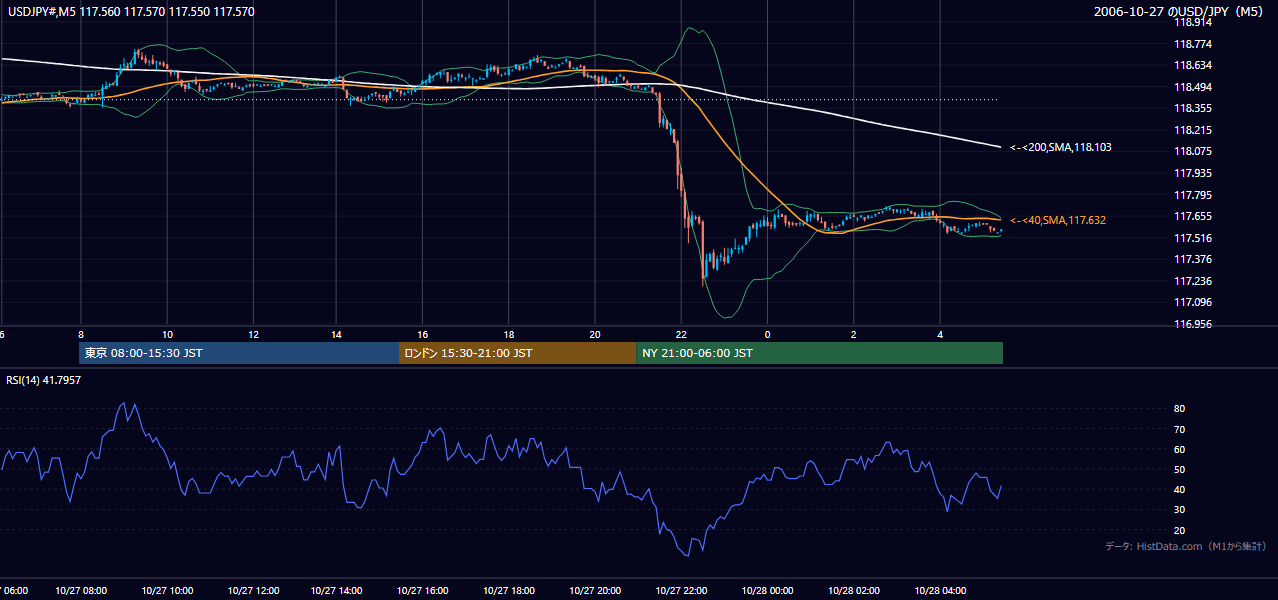The image size is (1278, 600).
Task: Click the 10/27 20:00 date label
Action: pyautogui.click(x=595, y=591)
